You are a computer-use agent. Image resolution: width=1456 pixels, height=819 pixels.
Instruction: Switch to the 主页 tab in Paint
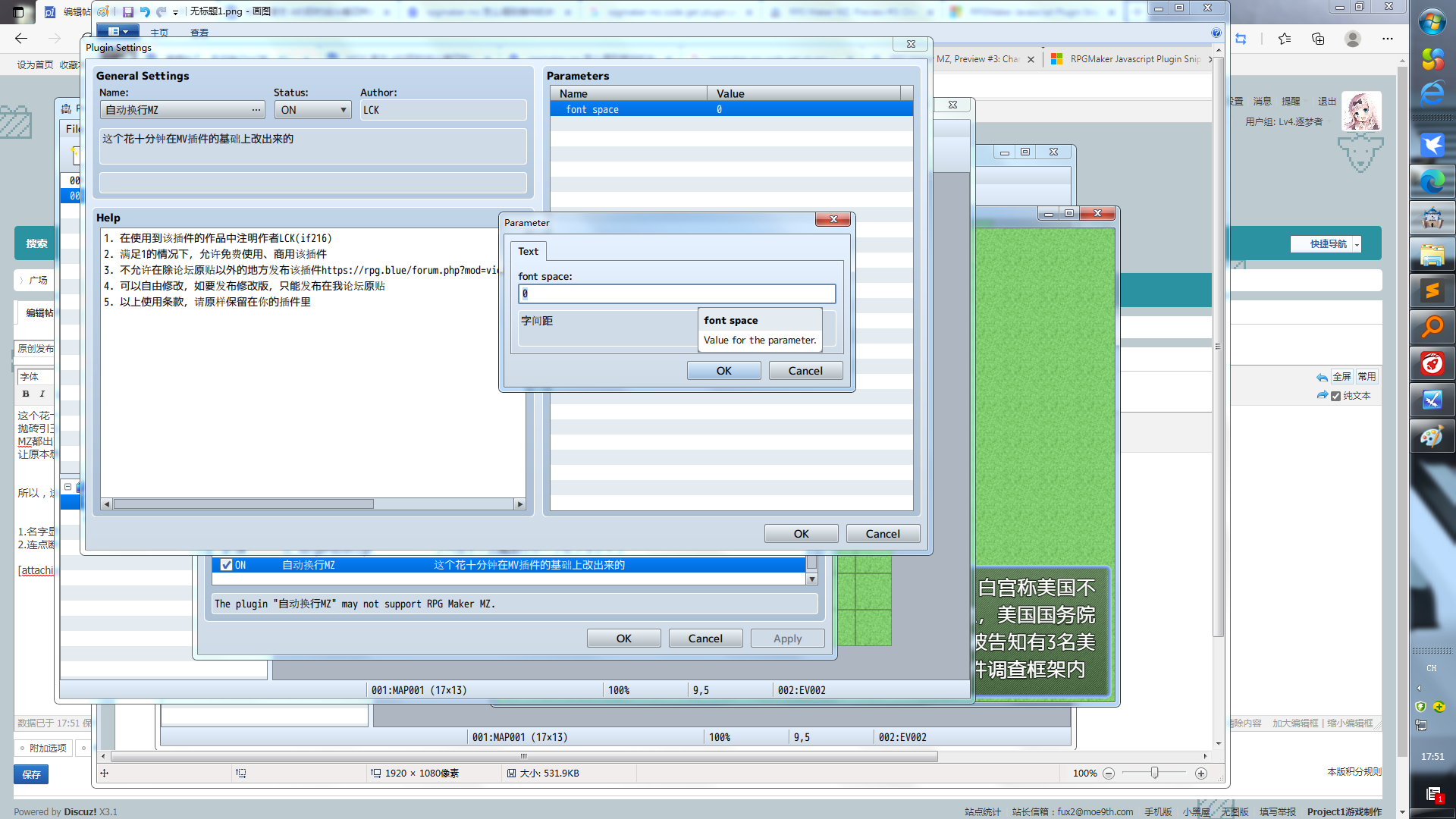(159, 33)
